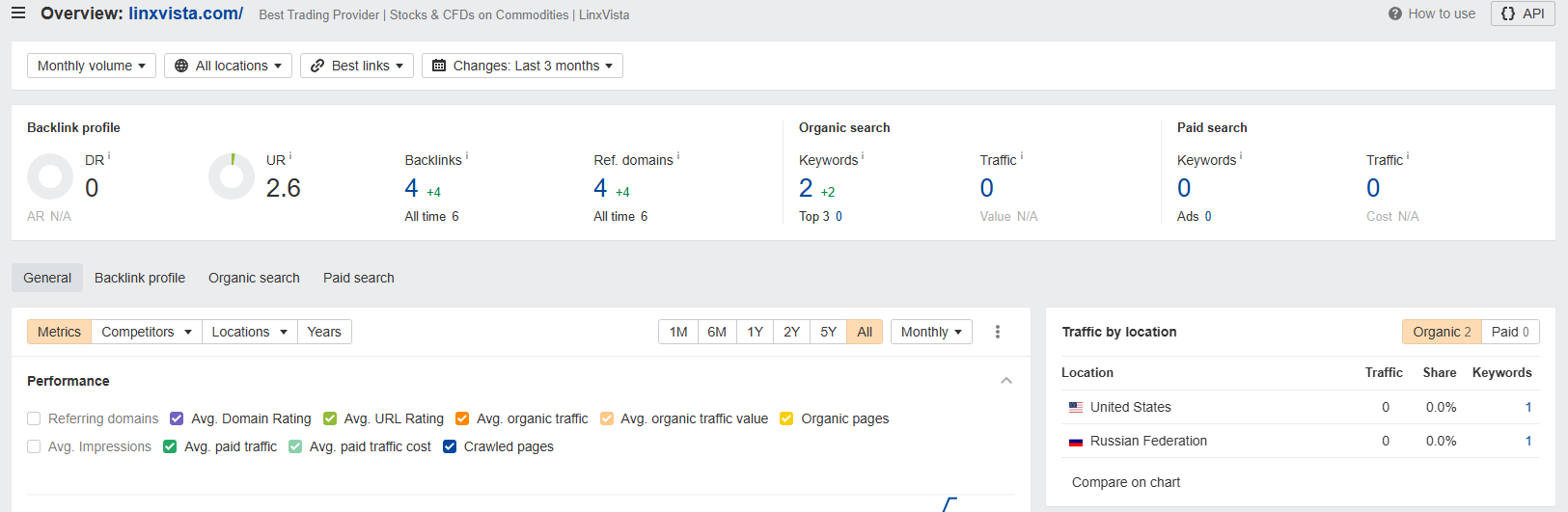Open the hamburger menu icon
Screen dimensions: 1568x512
[x=18, y=13]
